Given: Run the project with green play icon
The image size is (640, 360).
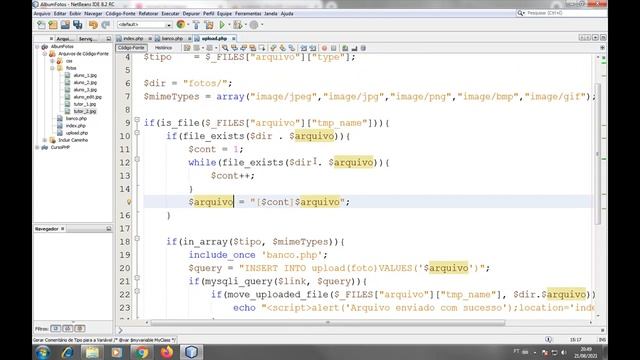Looking at the screenshot, I should click(222, 25).
